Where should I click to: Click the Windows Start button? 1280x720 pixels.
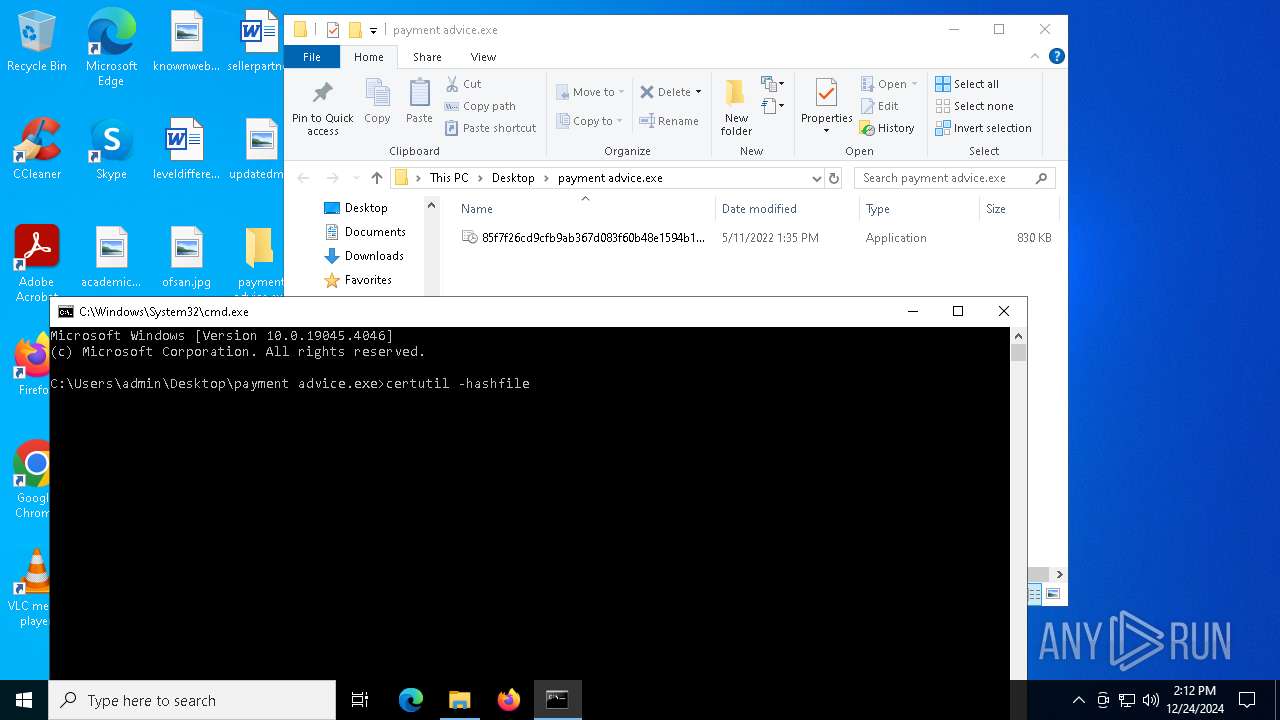[24, 700]
